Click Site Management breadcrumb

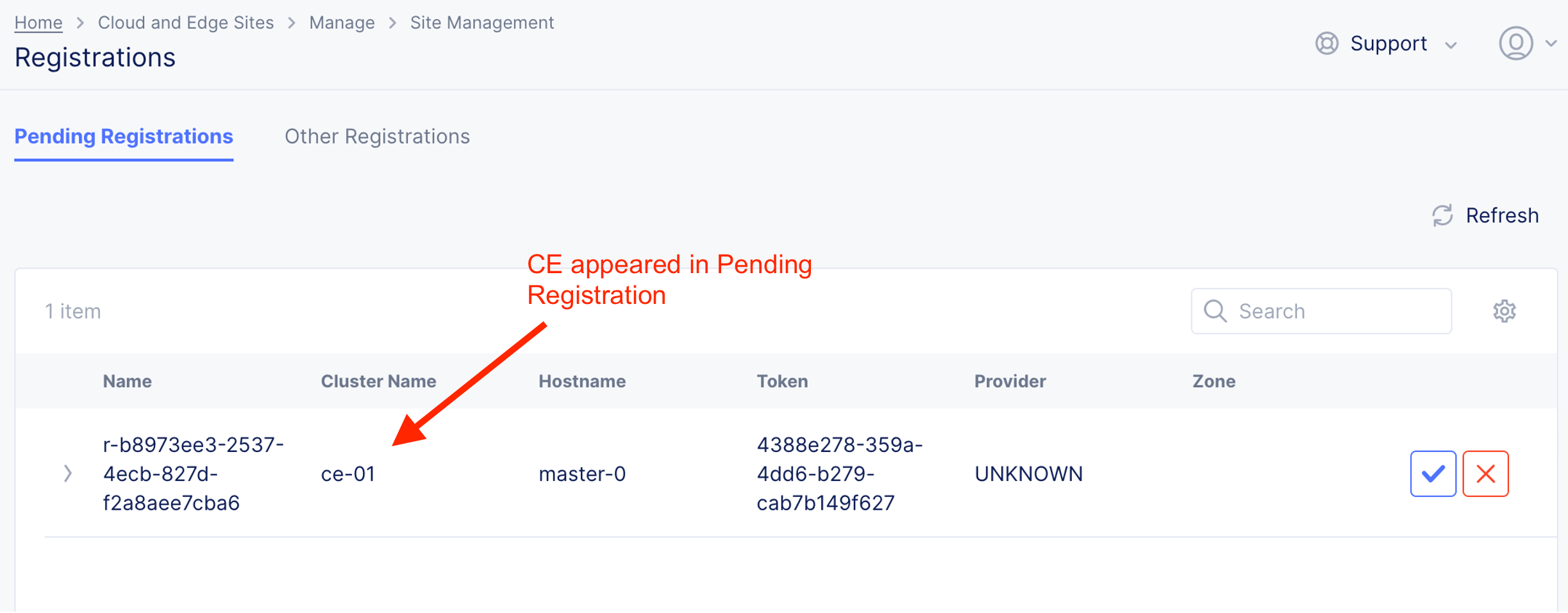tap(482, 23)
